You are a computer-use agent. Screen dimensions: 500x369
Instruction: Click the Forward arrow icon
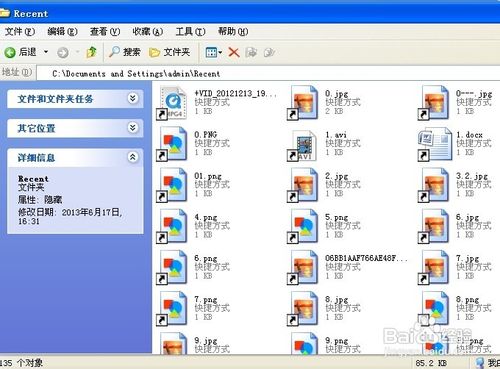click(63, 52)
